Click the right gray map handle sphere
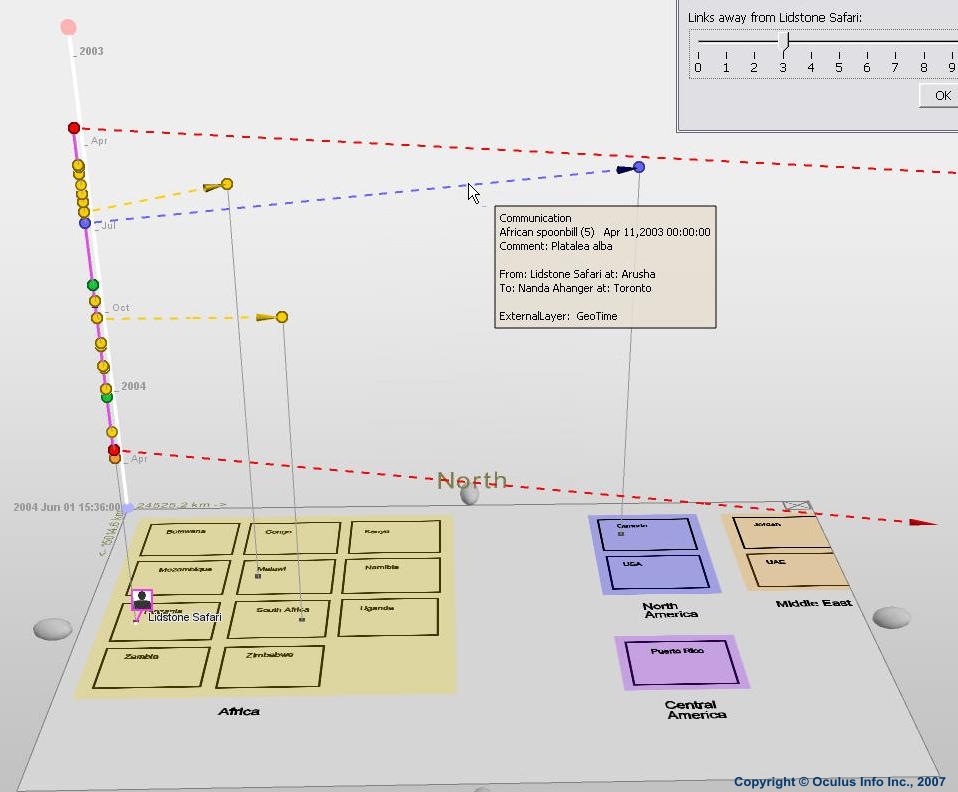Image resolution: width=958 pixels, height=792 pixels. [x=890, y=618]
